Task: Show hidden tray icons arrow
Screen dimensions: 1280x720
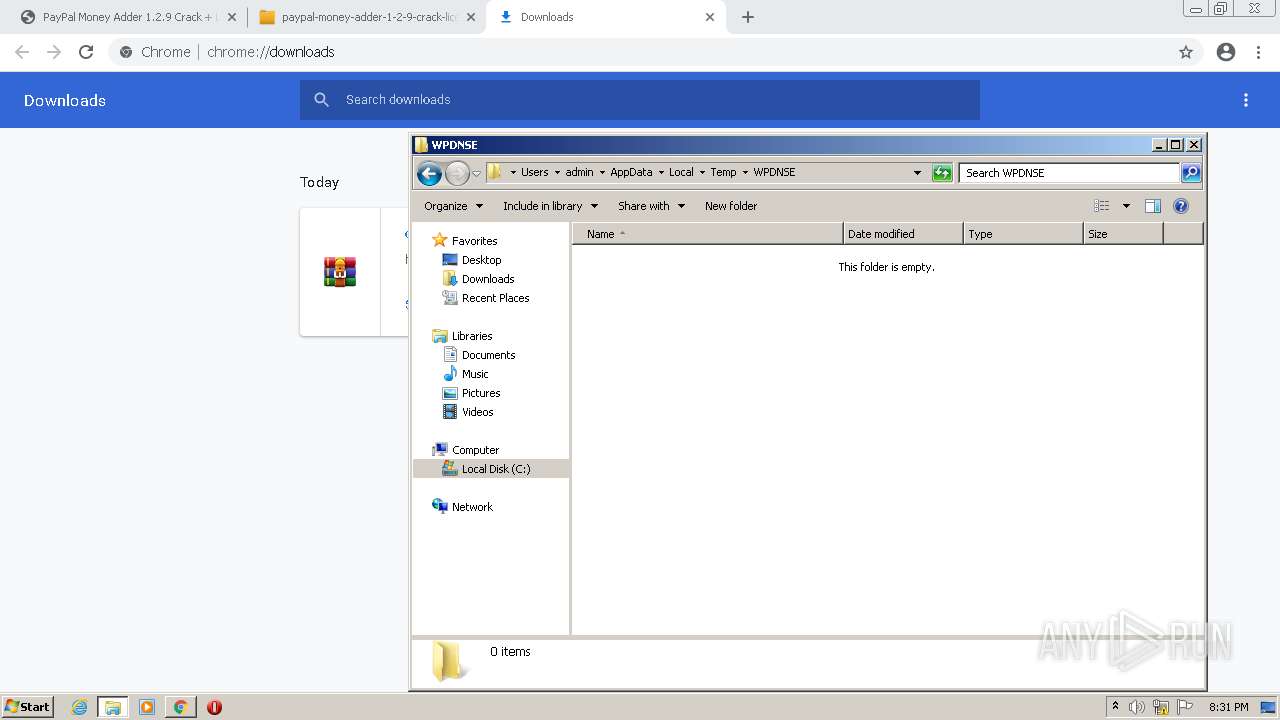Action: 1115,707
